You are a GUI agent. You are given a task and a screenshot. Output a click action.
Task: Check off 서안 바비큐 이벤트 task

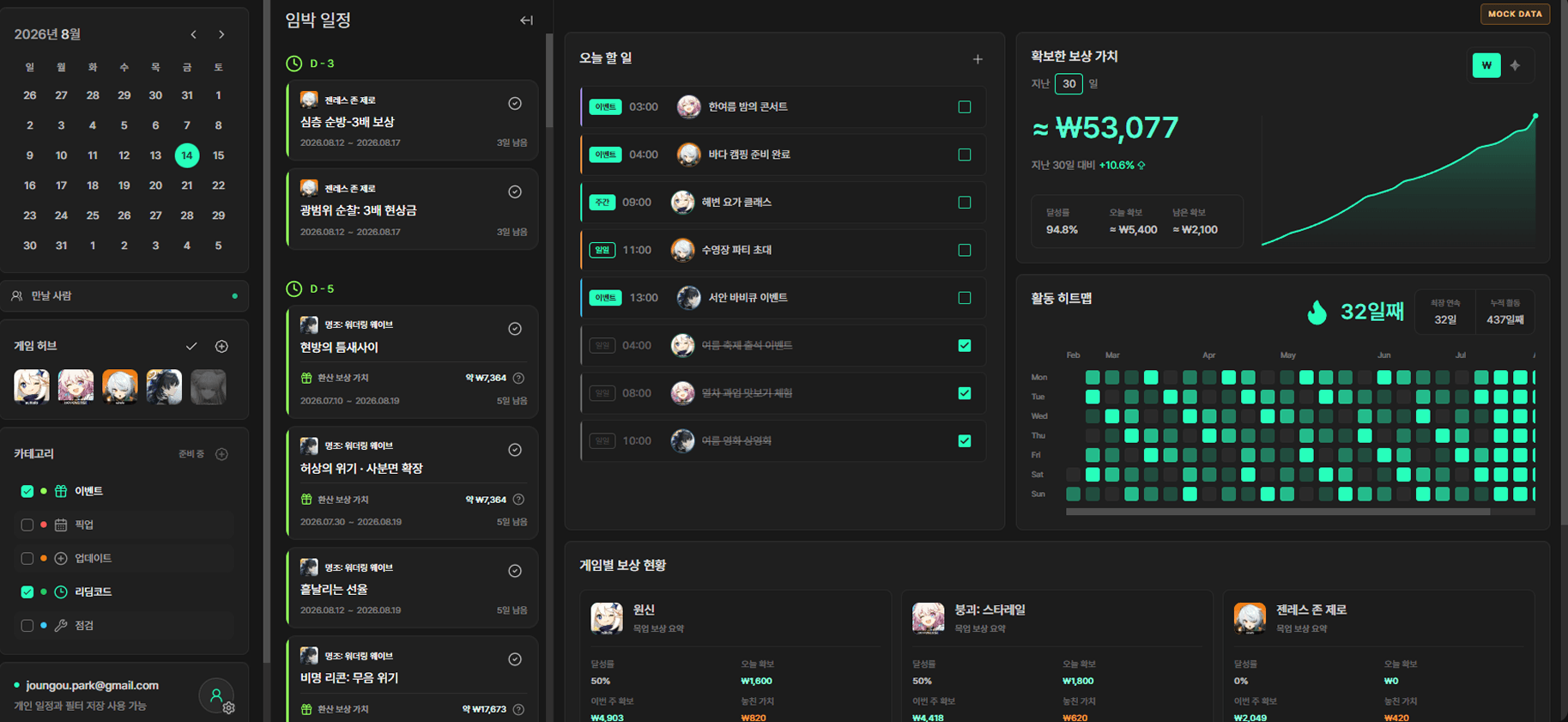(965, 298)
